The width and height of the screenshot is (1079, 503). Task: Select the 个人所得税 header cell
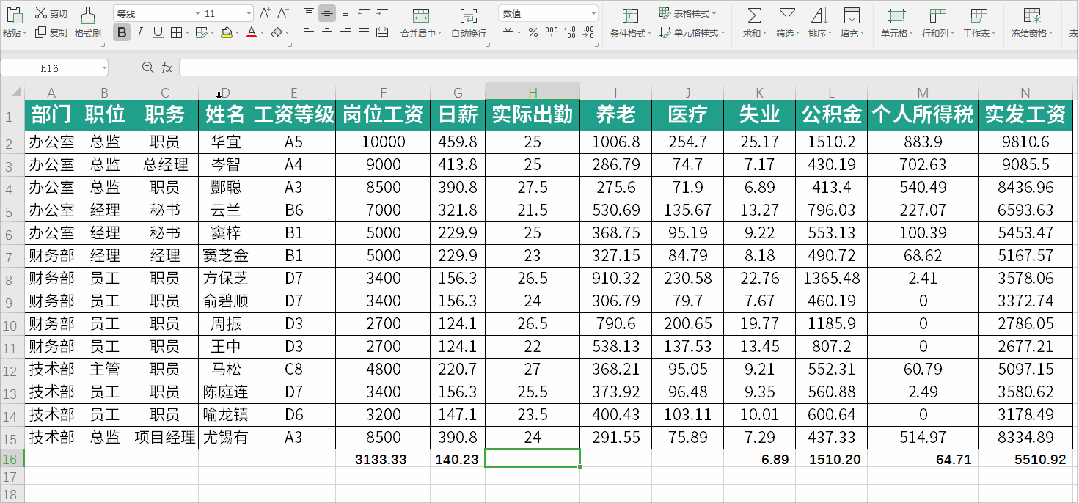(x=922, y=116)
